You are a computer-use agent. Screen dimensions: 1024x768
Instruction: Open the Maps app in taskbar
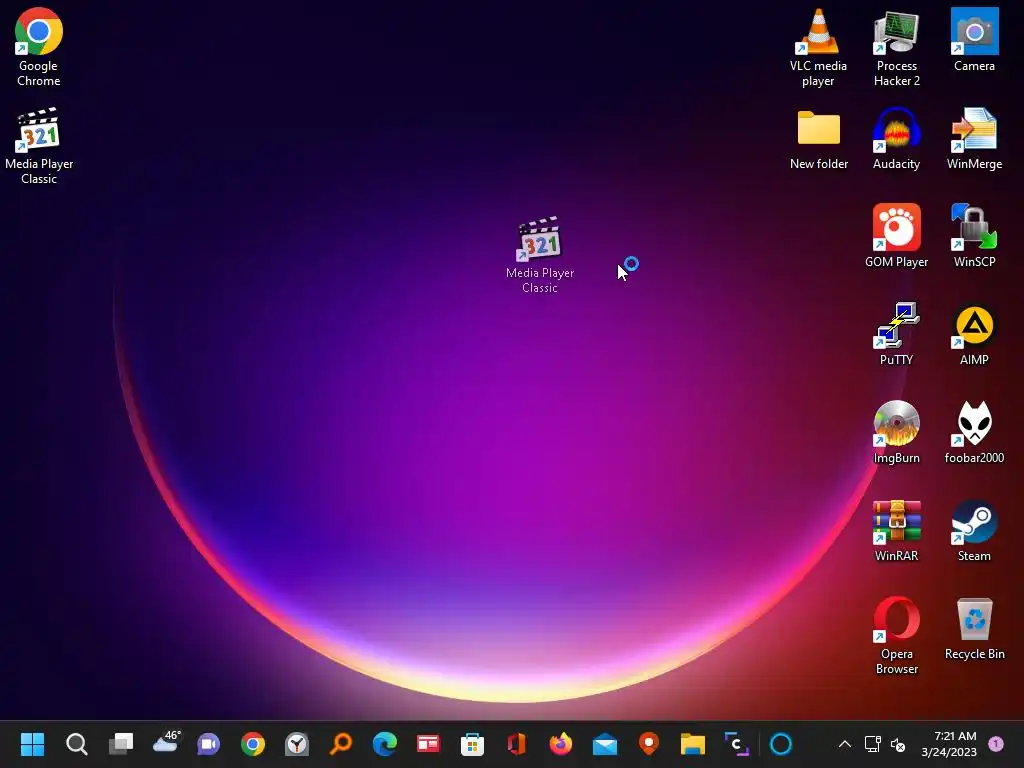[x=648, y=744]
